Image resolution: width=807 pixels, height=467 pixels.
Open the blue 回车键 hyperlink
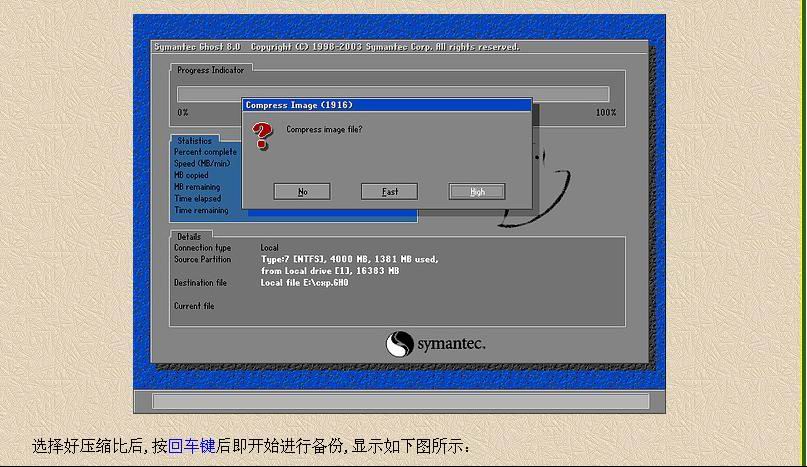[x=191, y=445]
